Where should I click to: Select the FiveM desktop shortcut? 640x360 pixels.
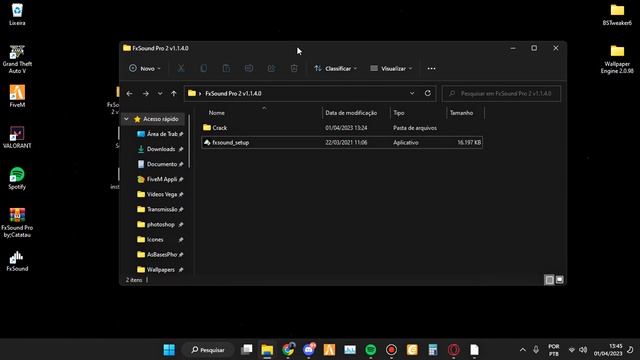pos(17,96)
